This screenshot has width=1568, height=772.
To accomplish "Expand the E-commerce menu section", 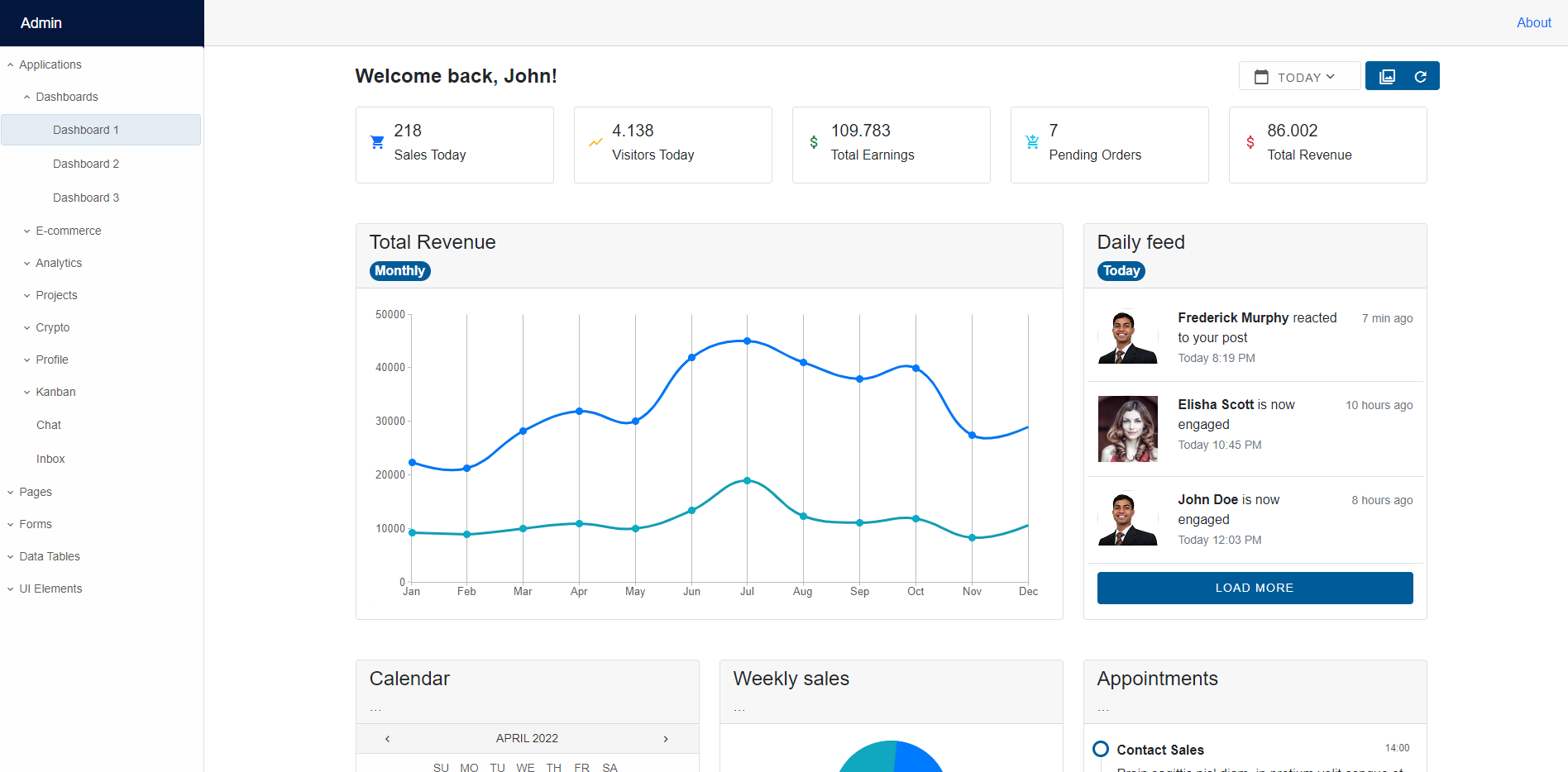I will click(68, 231).
